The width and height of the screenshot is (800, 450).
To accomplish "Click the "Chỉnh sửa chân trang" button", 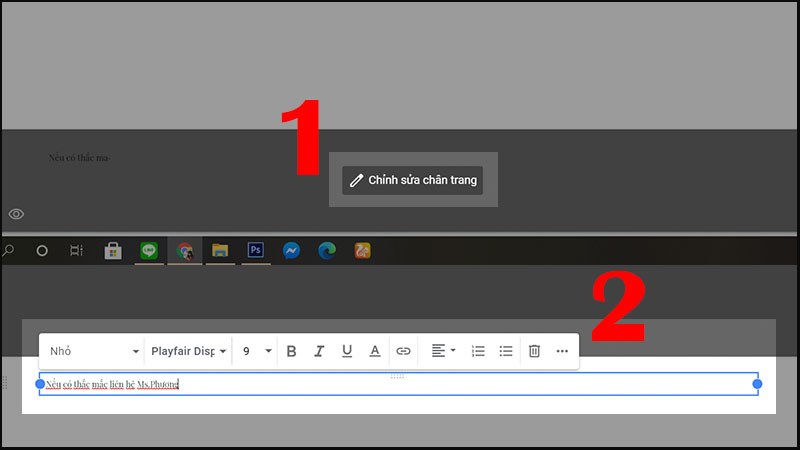I will click(x=412, y=181).
